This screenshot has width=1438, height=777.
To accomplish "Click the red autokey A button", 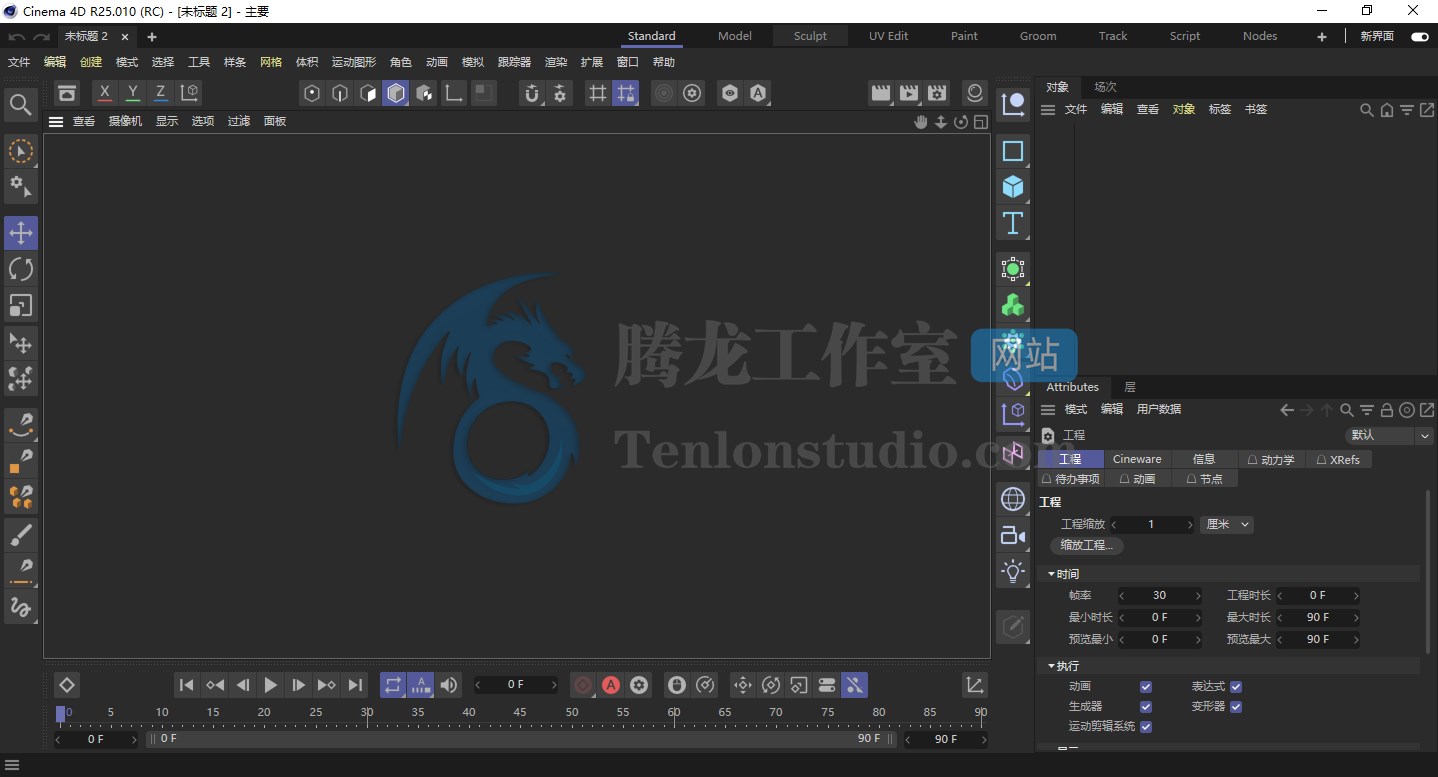I will pos(611,685).
